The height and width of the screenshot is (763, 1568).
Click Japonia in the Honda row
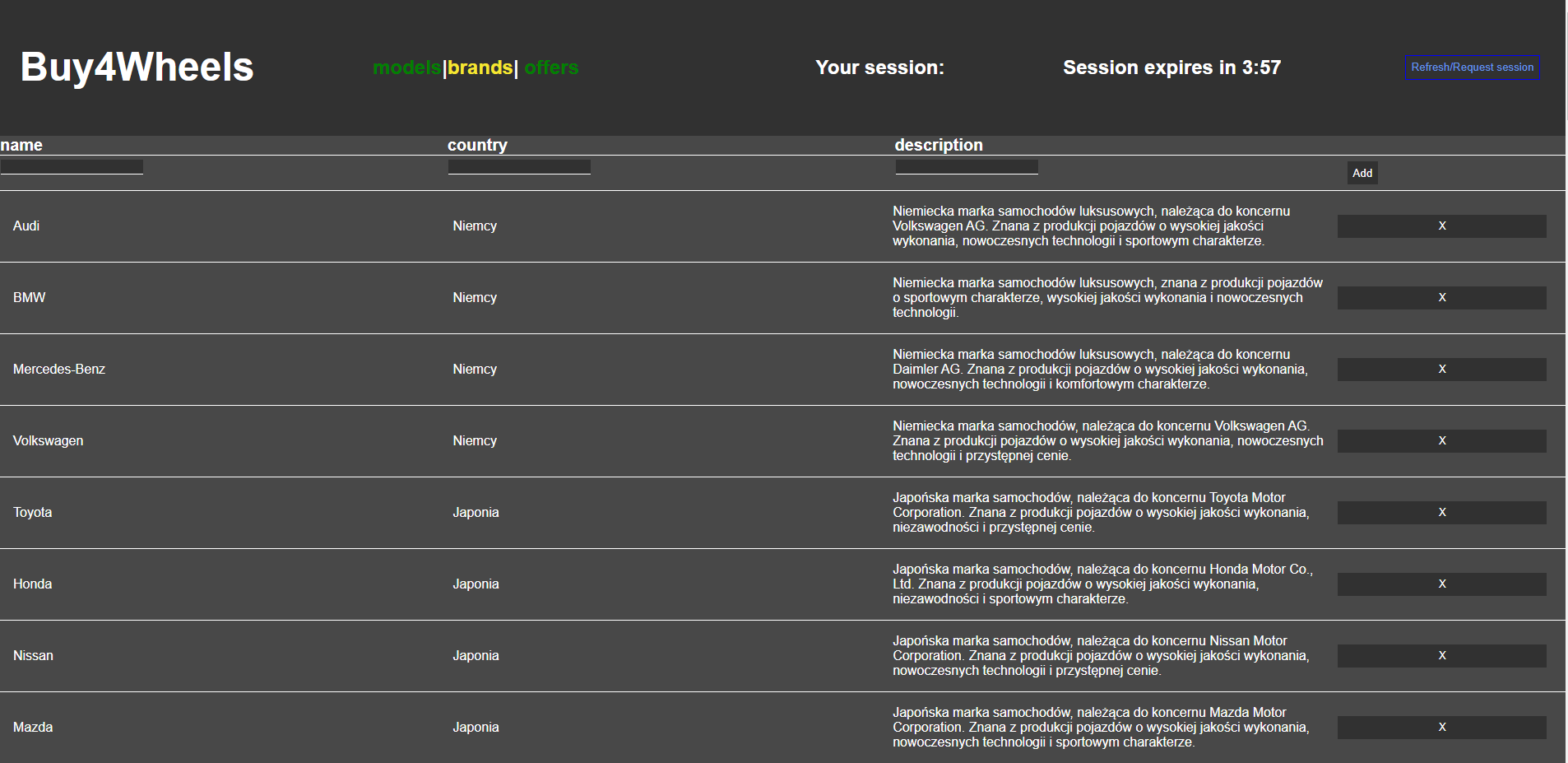point(476,584)
